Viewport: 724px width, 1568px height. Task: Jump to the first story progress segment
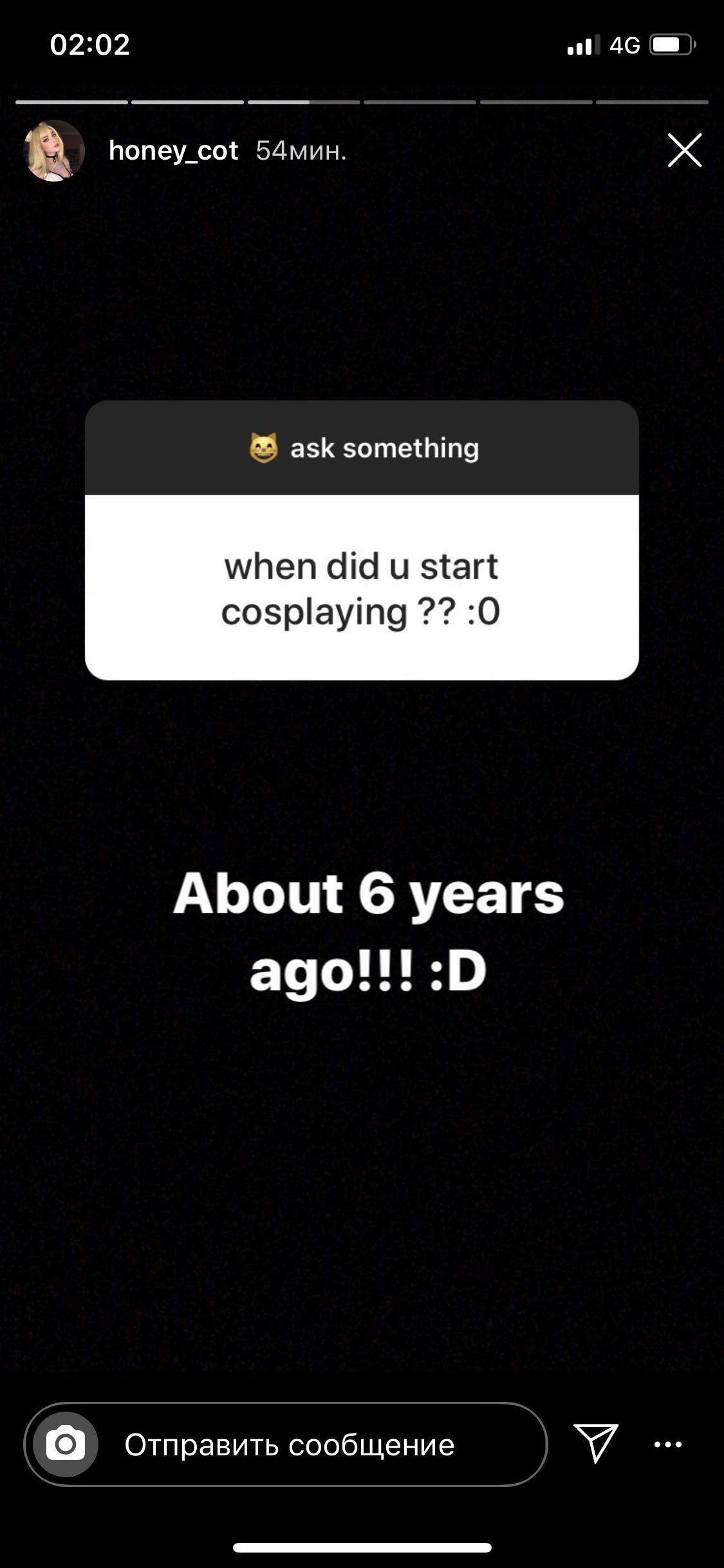coord(71,102)
